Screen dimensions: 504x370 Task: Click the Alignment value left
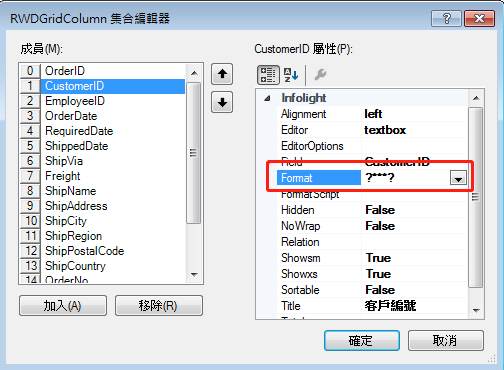pos(373,114)
